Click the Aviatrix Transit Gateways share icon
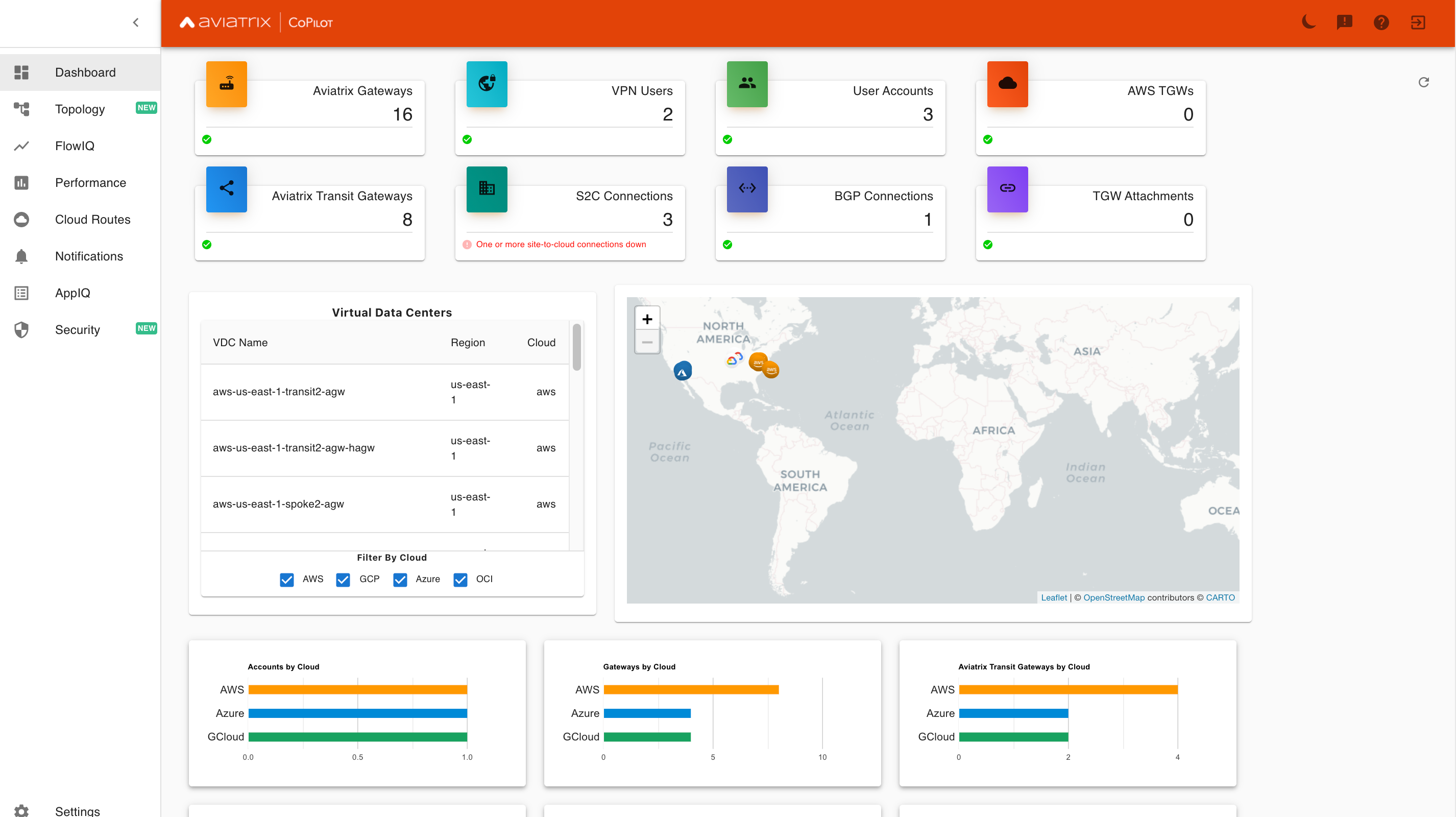This screenshot has width=1456, height=817. coord(227,189)
